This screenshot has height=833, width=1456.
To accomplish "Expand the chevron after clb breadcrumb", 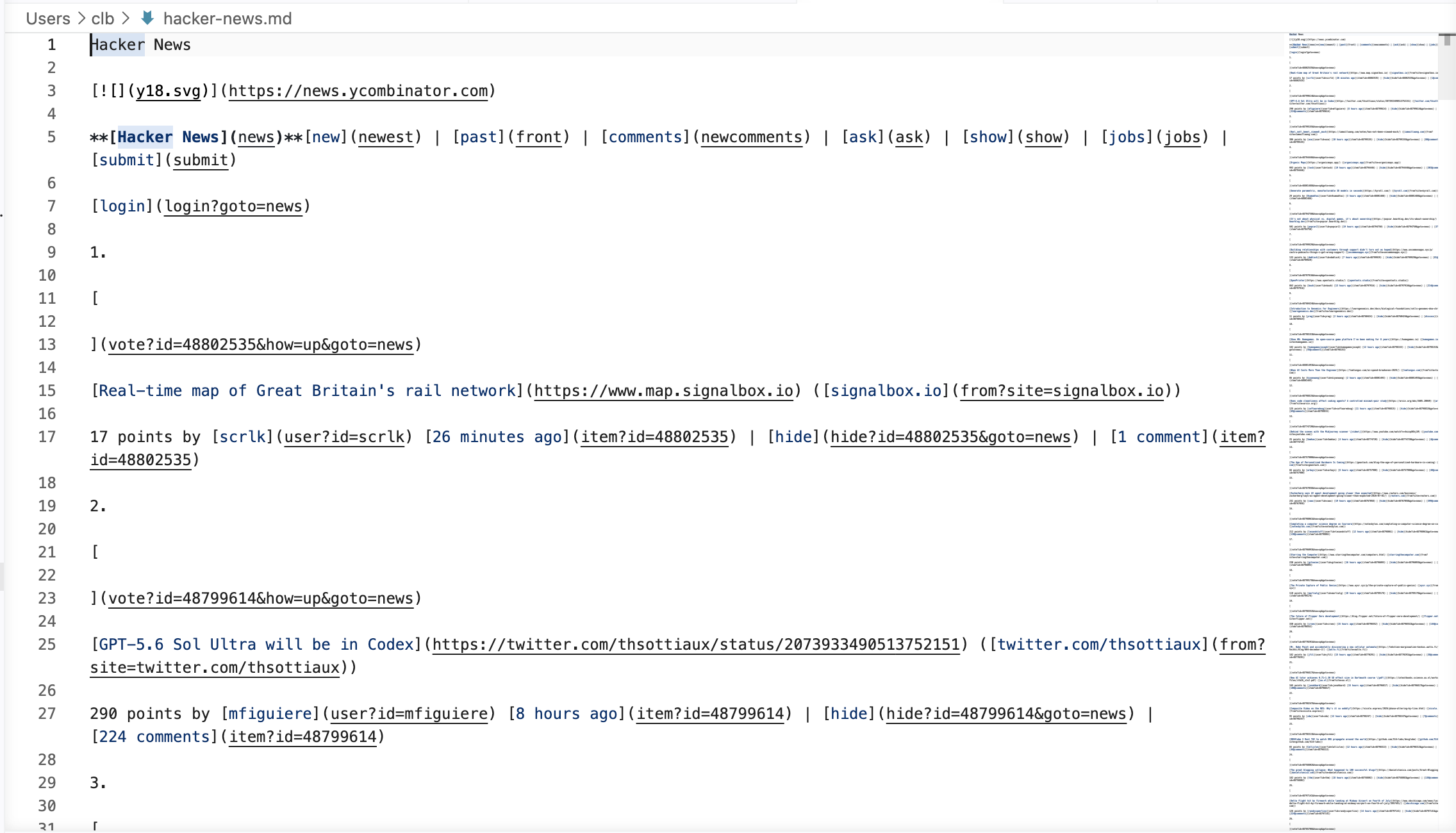I will click(x=126, y=19).
